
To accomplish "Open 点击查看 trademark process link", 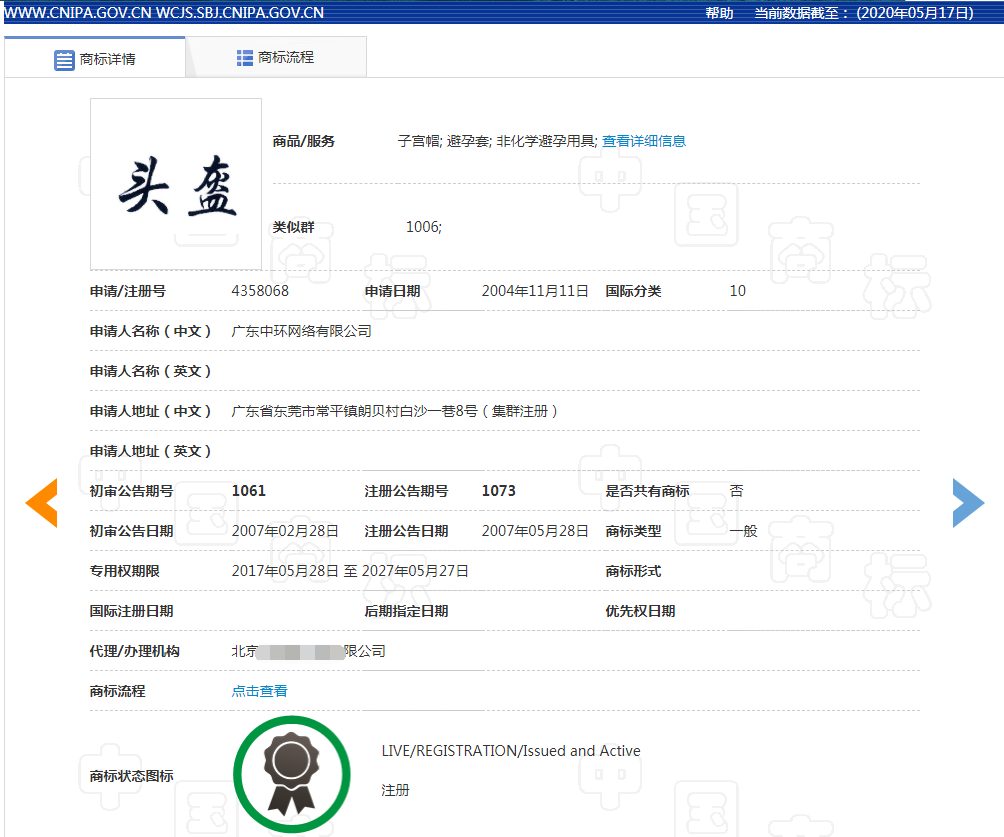I will (x=259, y=691).
